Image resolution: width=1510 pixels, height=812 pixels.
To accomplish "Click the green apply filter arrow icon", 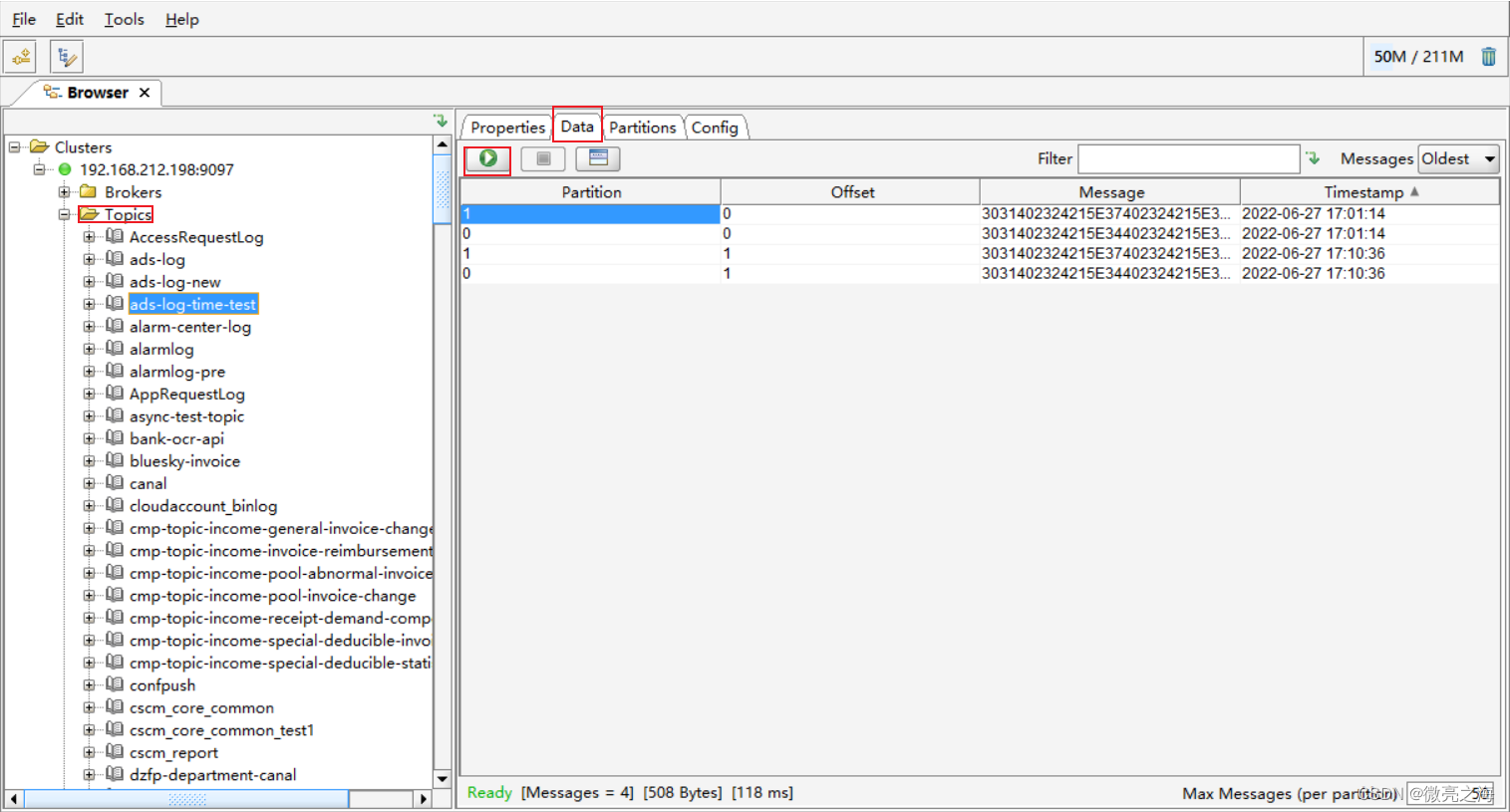I will coord(1313,158).
